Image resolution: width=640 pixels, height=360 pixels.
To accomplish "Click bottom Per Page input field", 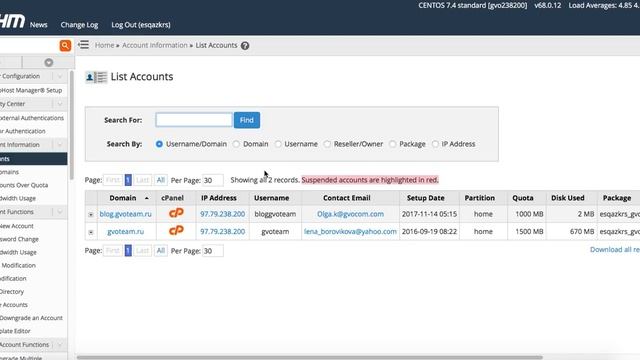I will 213,251.
